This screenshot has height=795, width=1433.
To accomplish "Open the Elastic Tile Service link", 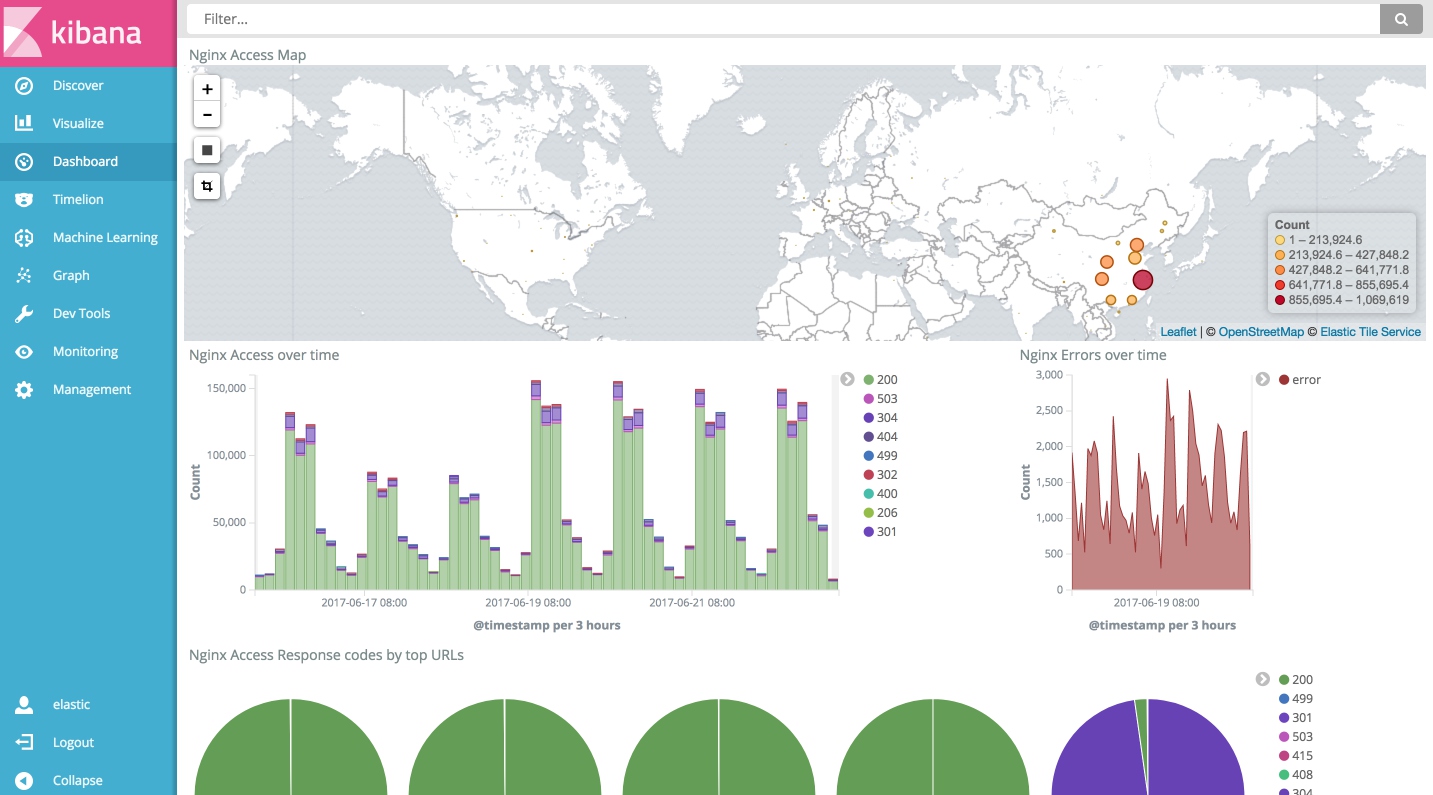I will pos(1370,332).
